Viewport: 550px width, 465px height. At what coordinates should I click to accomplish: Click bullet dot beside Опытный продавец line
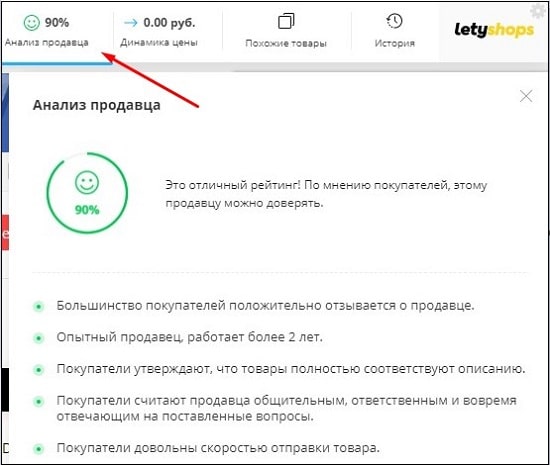click(39, 338)
